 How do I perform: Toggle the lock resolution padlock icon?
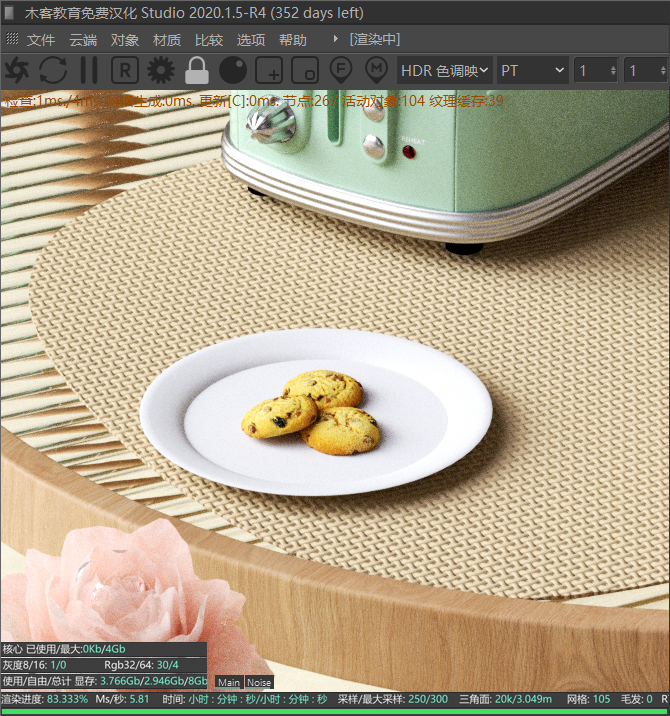point(197,70)
